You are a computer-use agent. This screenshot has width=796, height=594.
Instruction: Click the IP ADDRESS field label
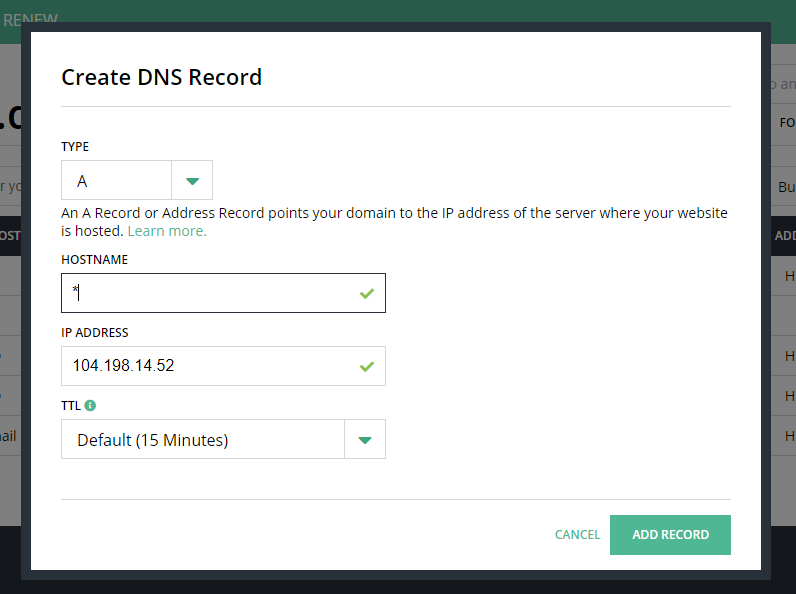(95, 333)
